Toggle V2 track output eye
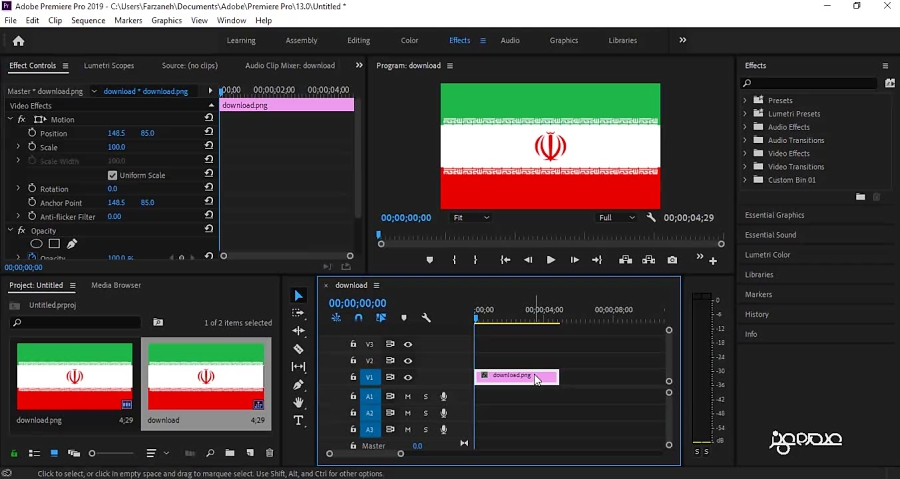Image resolution: width=900 pixels, height=479 pixels. point(408,361)
